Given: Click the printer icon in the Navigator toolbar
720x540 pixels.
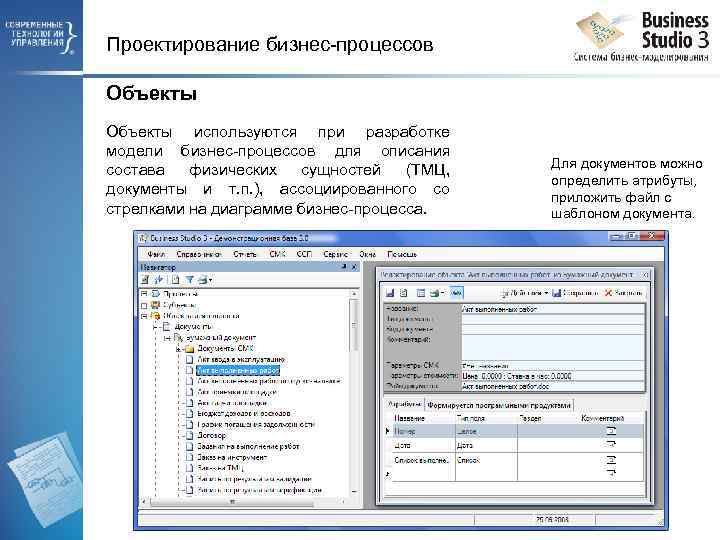Looking at the screenshot, I should pyautogui.click(x=202, y=280).
